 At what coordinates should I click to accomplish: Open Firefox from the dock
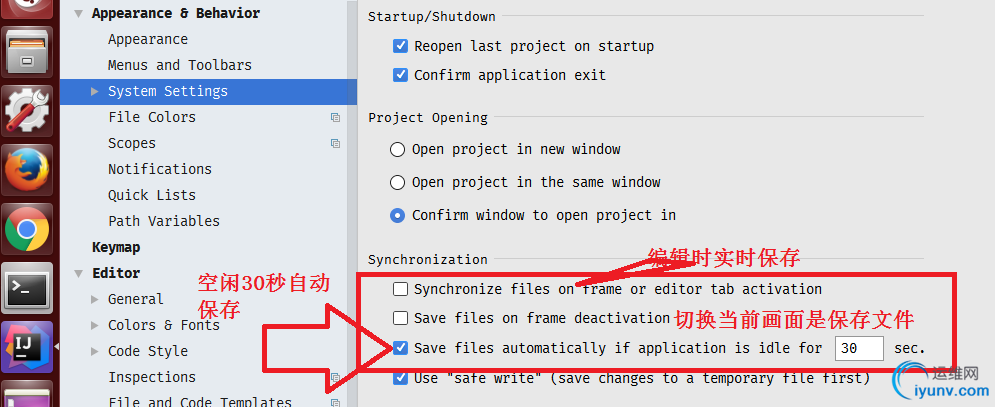tap(27, 170)
